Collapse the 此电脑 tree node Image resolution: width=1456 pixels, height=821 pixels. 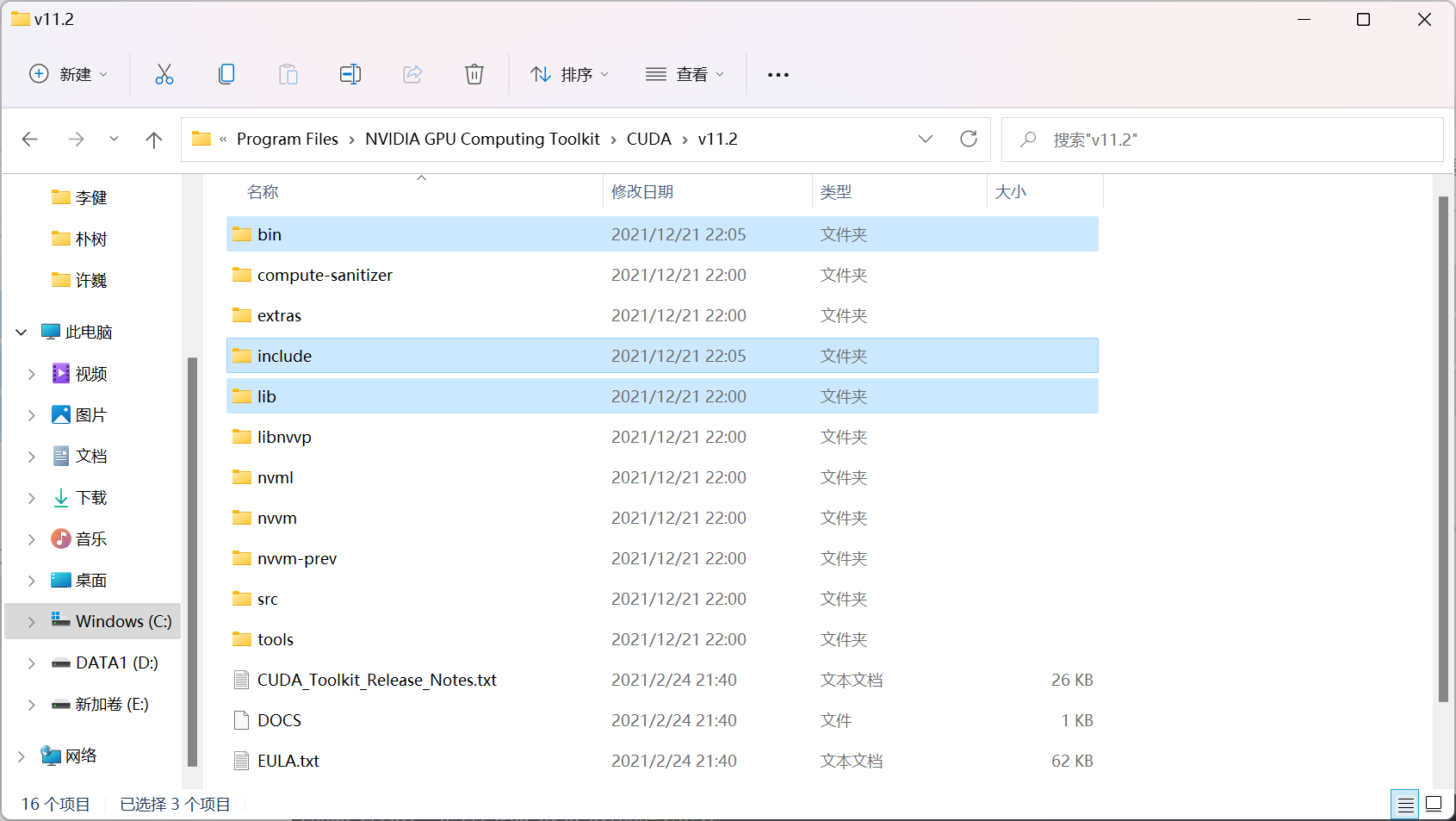tap(22, 332)
